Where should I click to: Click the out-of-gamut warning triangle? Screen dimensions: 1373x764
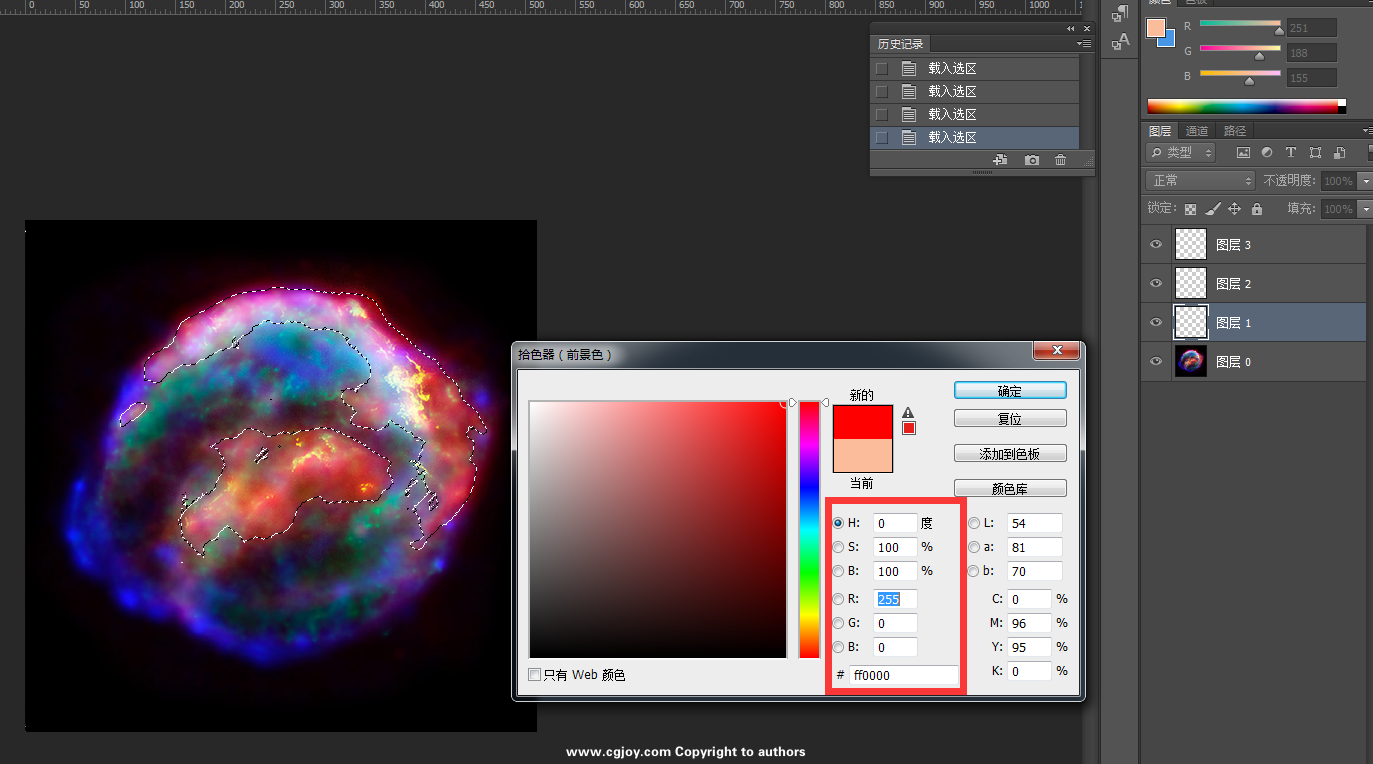(908, 412)
